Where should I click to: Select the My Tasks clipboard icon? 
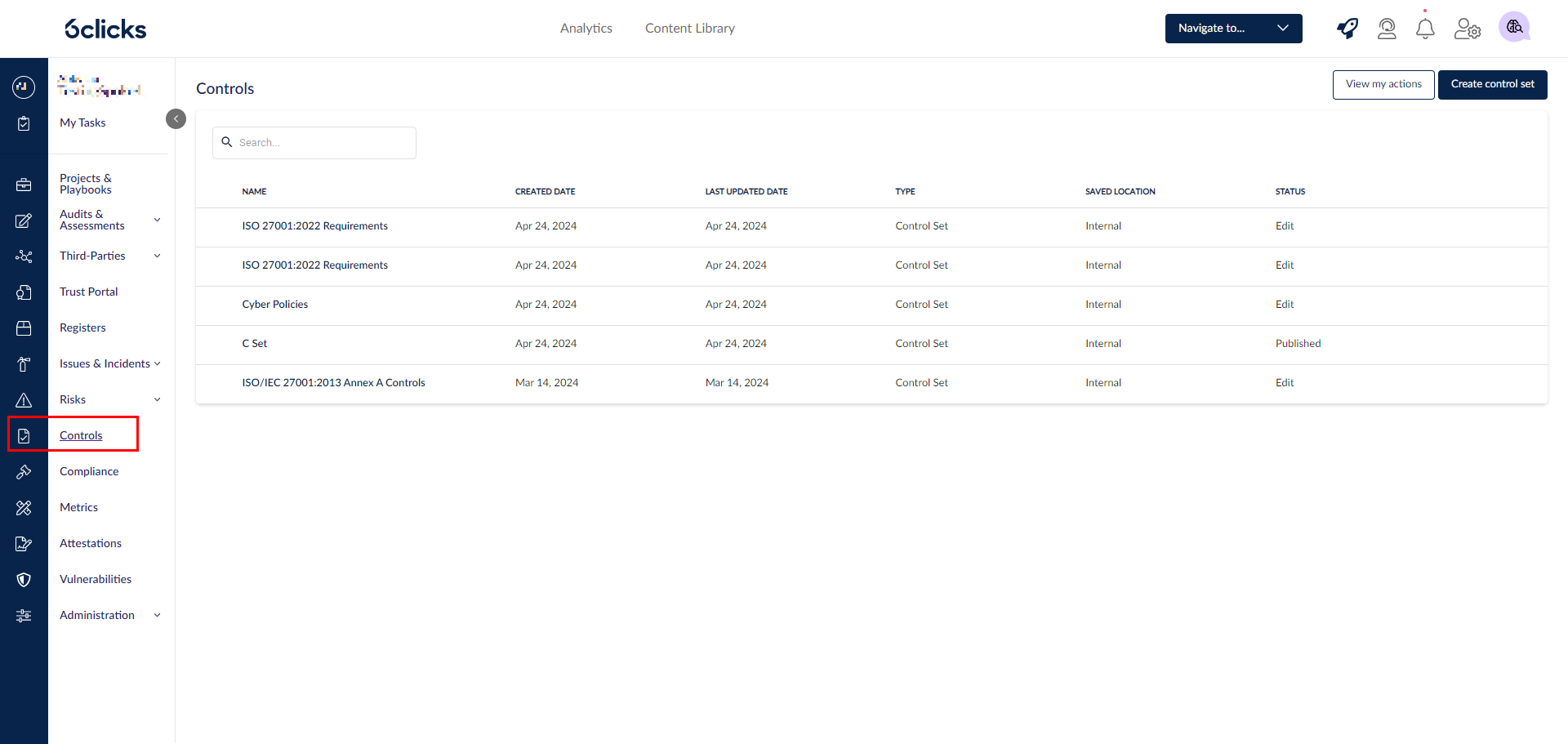(x=24, y=123)
